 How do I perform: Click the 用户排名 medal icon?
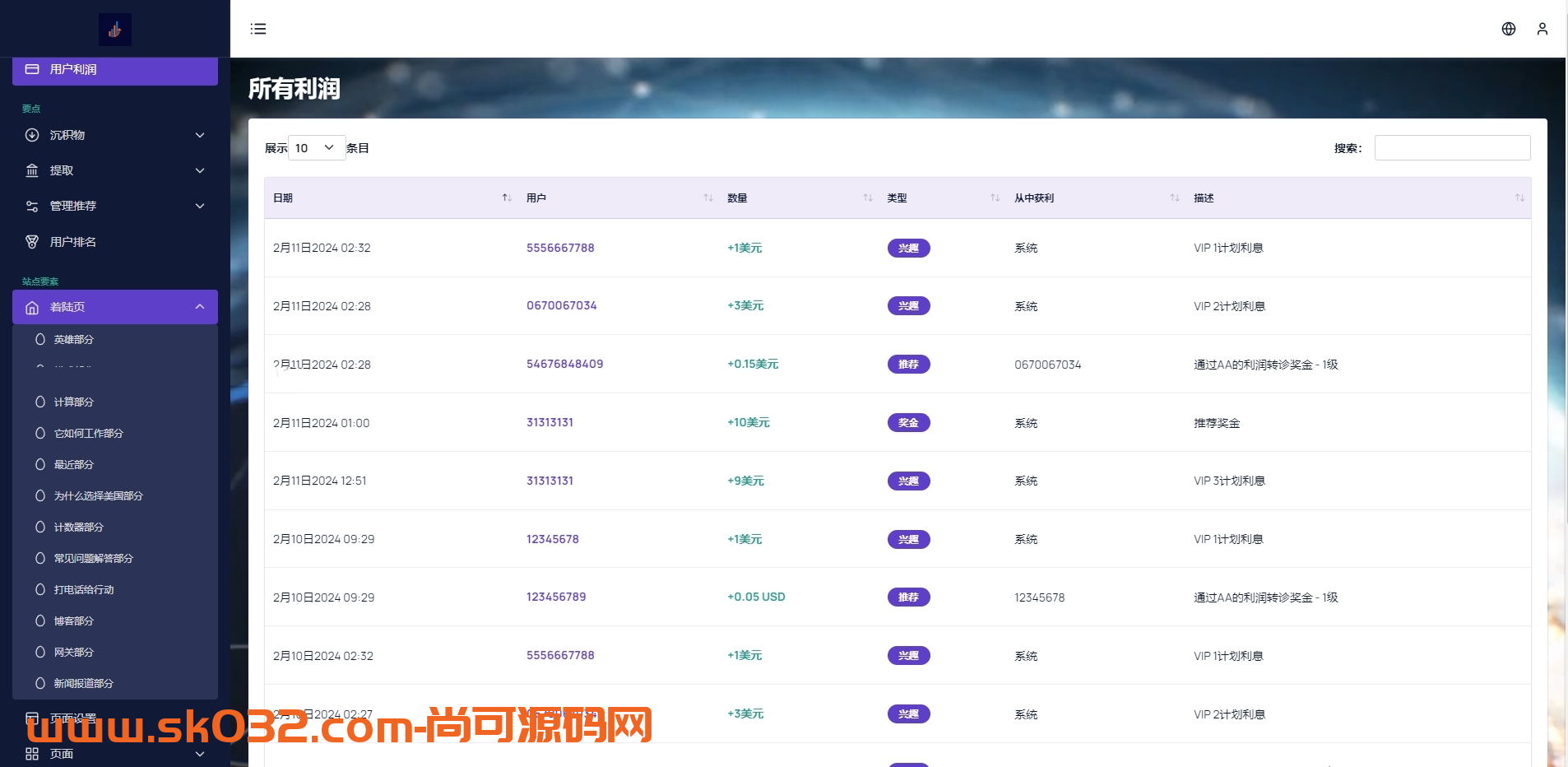click(32, 242)
